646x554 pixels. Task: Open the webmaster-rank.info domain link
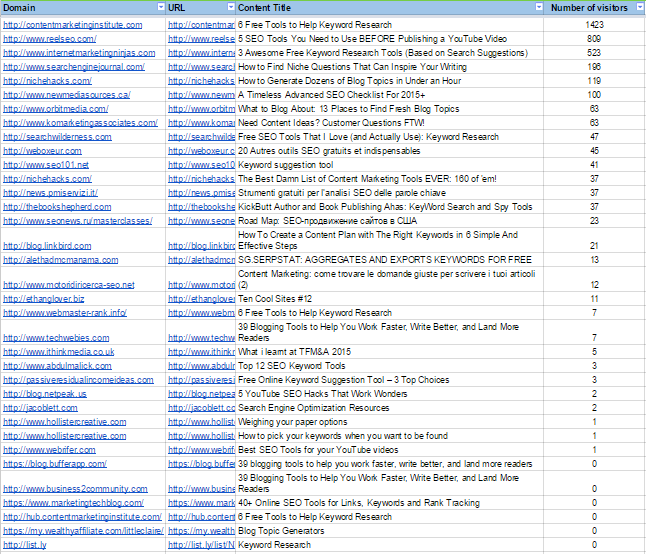click(65, 313)
